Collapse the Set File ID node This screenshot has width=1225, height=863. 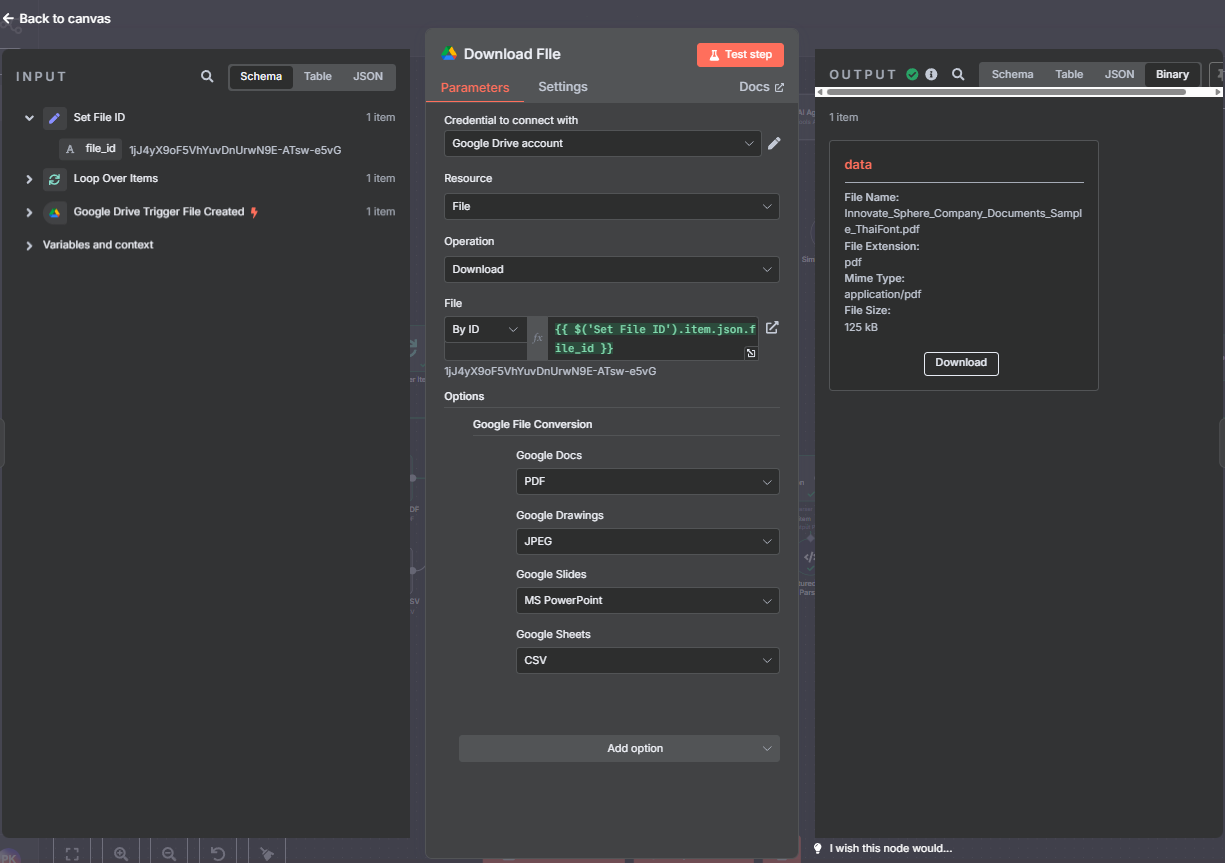29,118
